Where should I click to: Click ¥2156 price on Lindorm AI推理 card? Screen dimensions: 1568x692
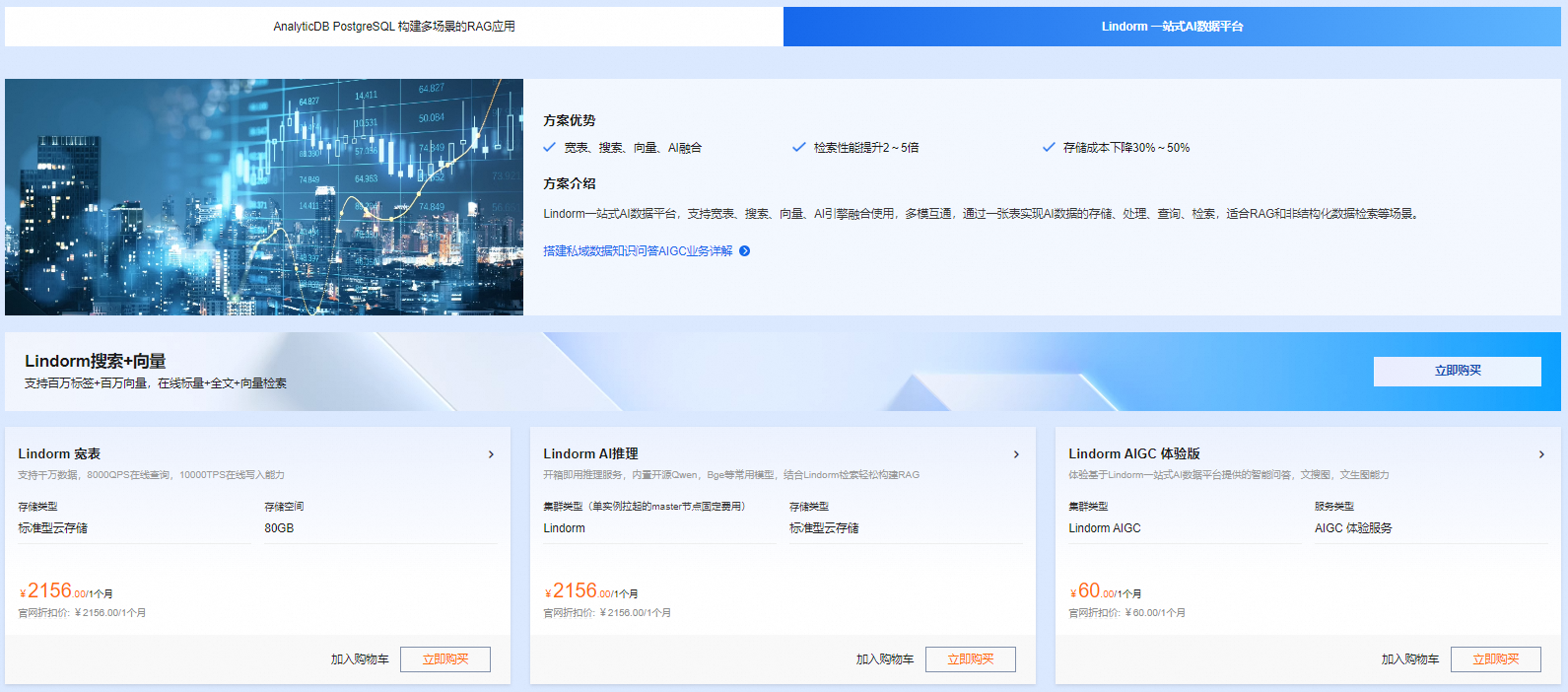pos(590,591)
